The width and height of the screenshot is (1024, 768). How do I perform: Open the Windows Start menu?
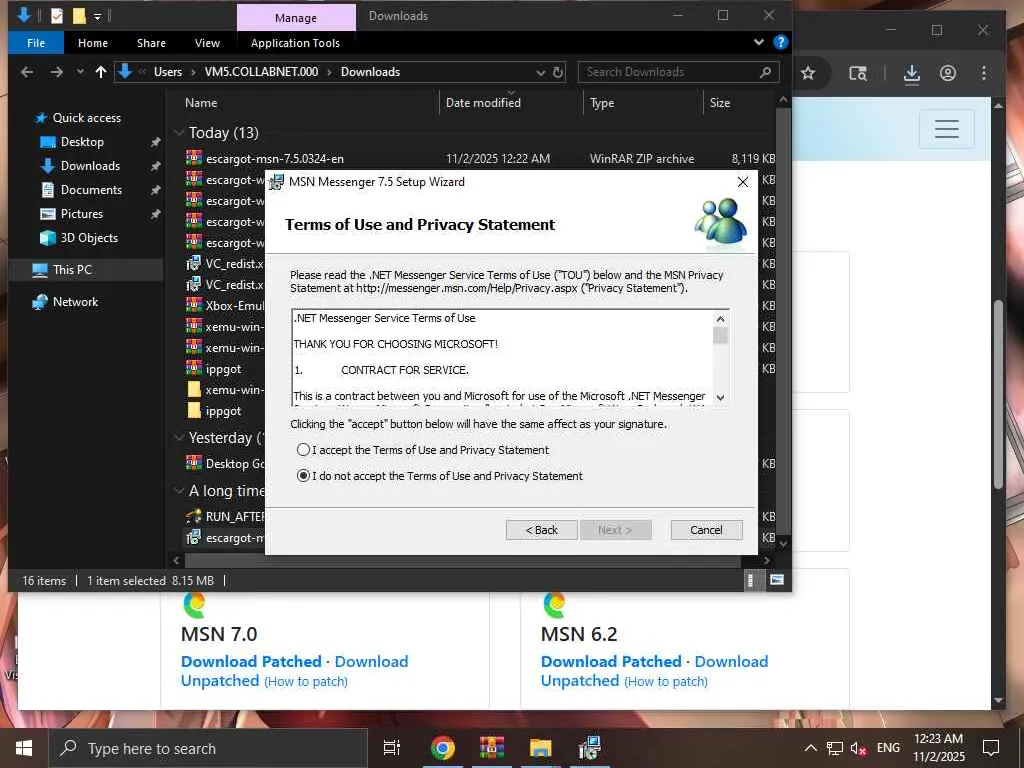tap(24, 748)
